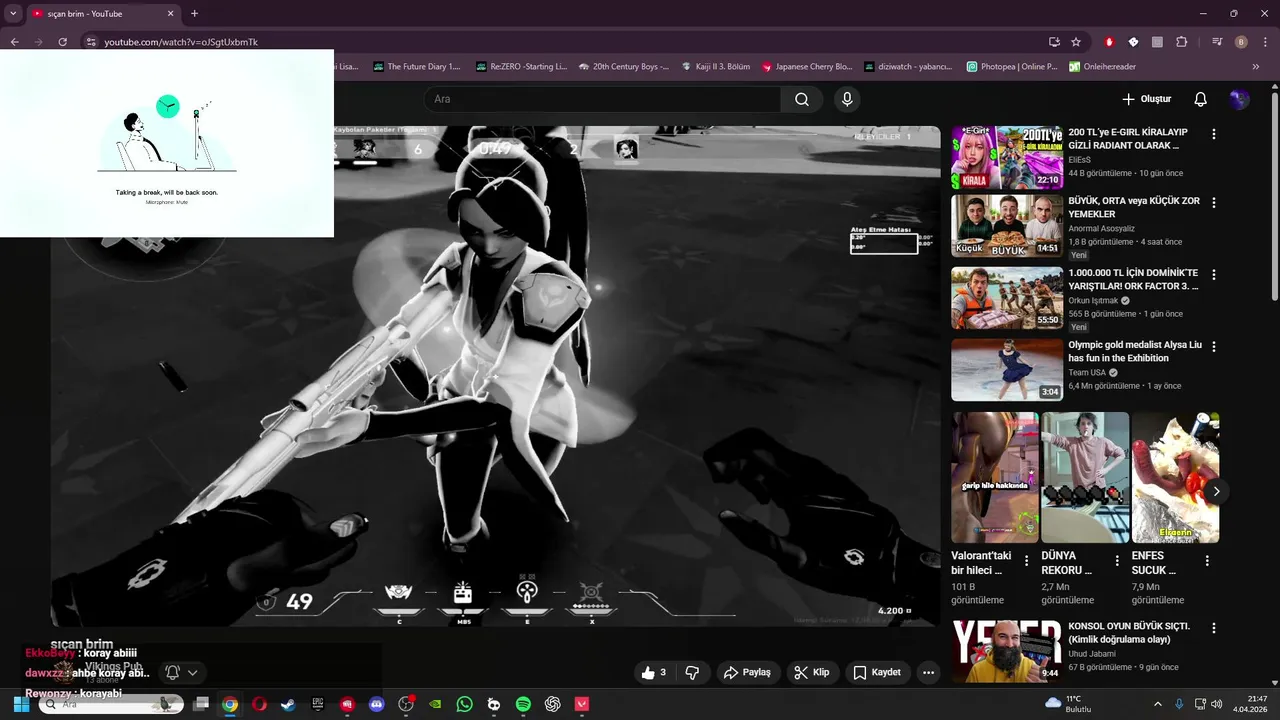Open Discord from the taskbar
1280x720 pixels.
[376, 704]
